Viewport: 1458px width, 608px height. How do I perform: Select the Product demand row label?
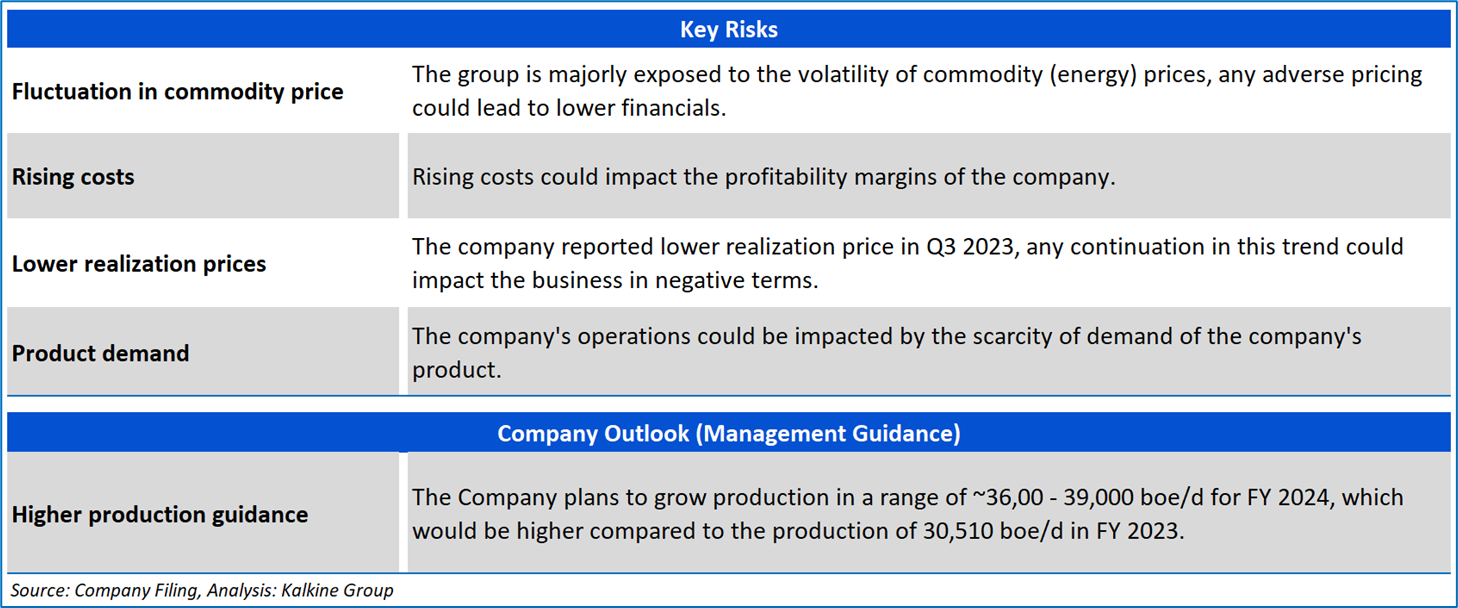(100, 353)
